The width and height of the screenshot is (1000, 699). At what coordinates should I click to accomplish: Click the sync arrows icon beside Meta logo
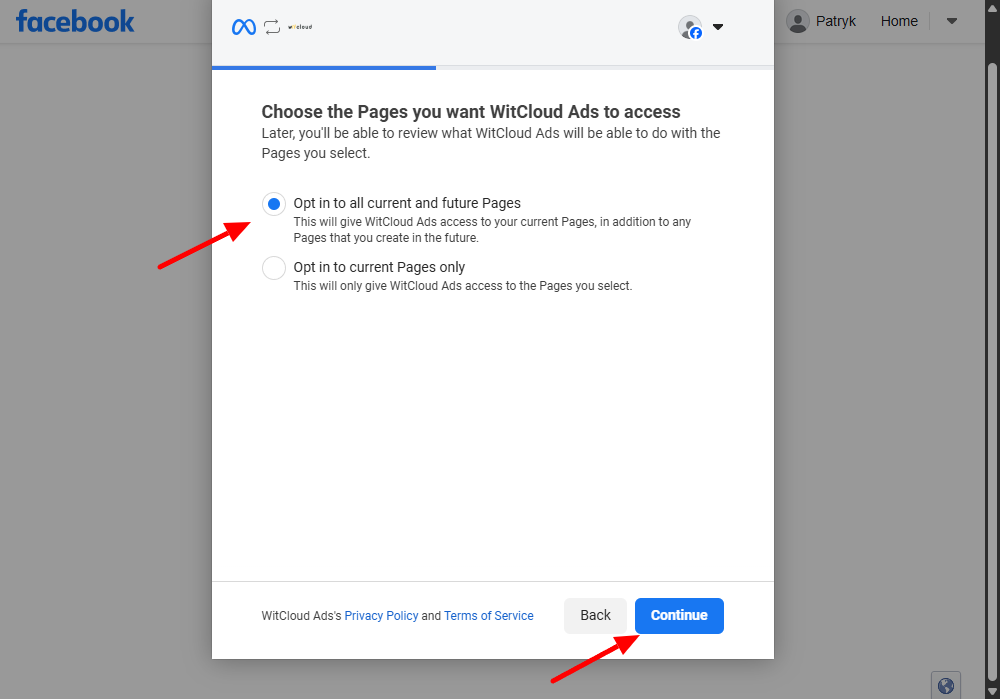click(x=272, y=27)
